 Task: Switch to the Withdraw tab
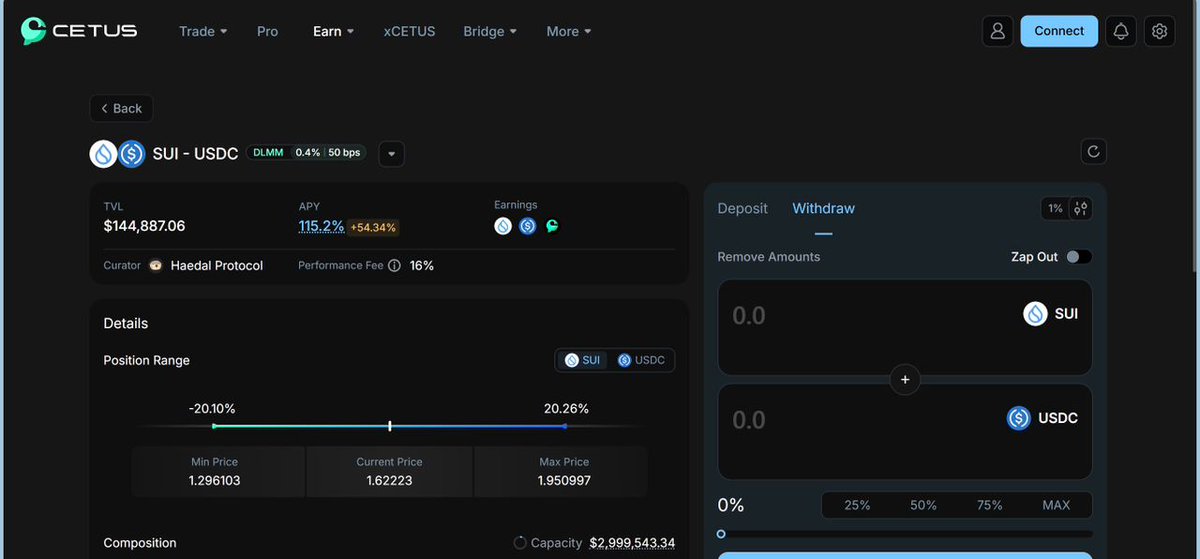point(824,208)
